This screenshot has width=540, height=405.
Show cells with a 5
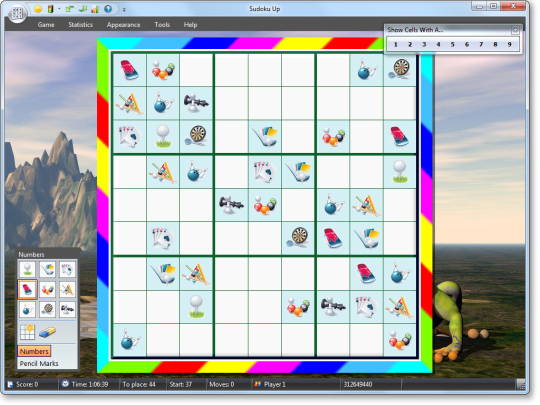click(x=453, y=44)
